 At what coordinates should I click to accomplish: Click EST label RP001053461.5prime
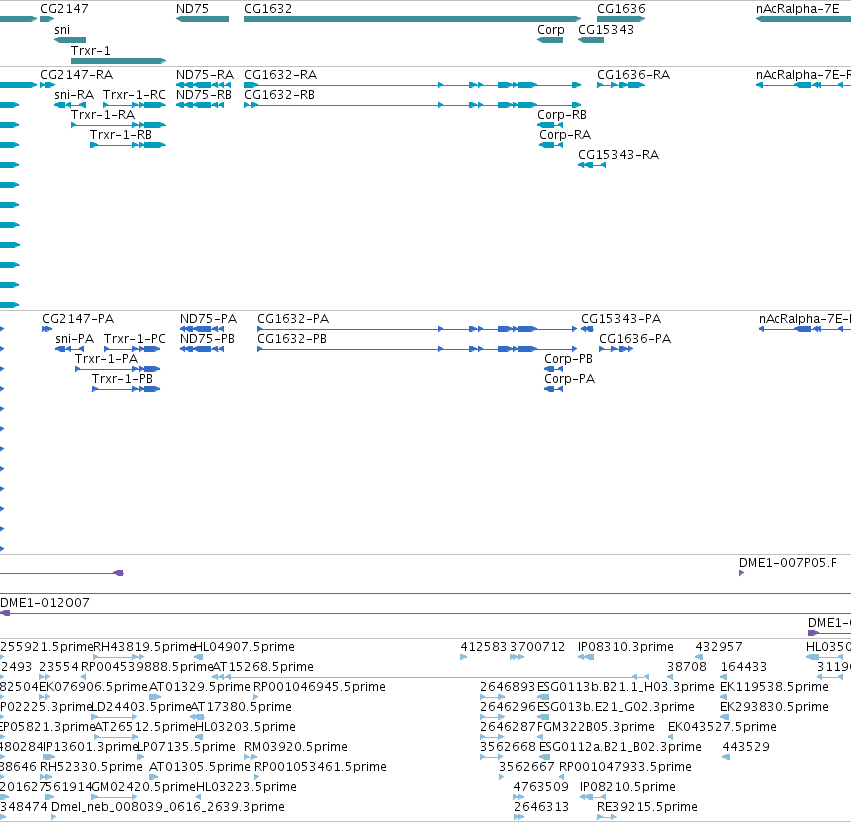pos(320,767)
